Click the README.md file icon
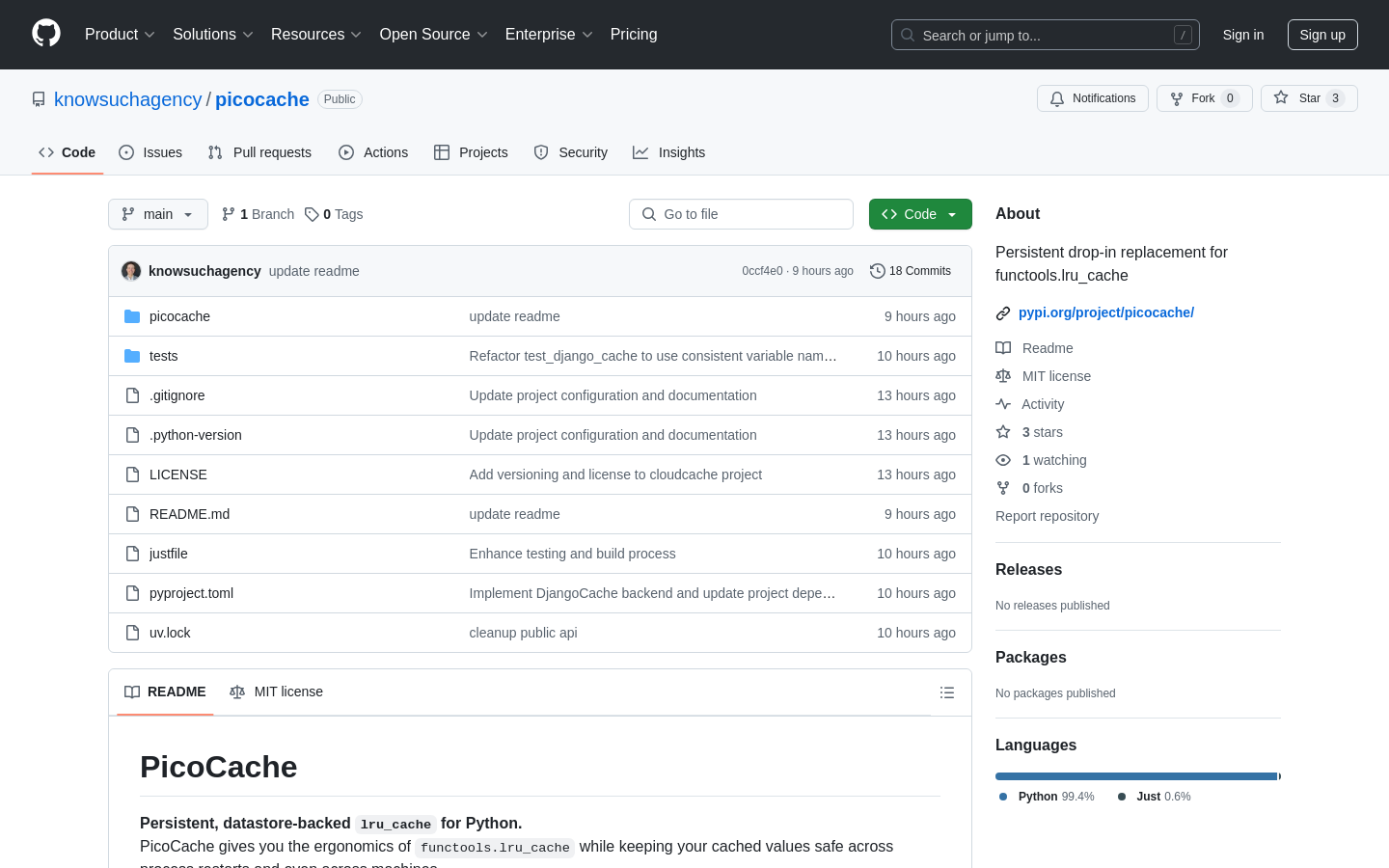Image resolution: width=1389 pixels, height=868 pixels. pyautogui.click(x=132, y=514)
